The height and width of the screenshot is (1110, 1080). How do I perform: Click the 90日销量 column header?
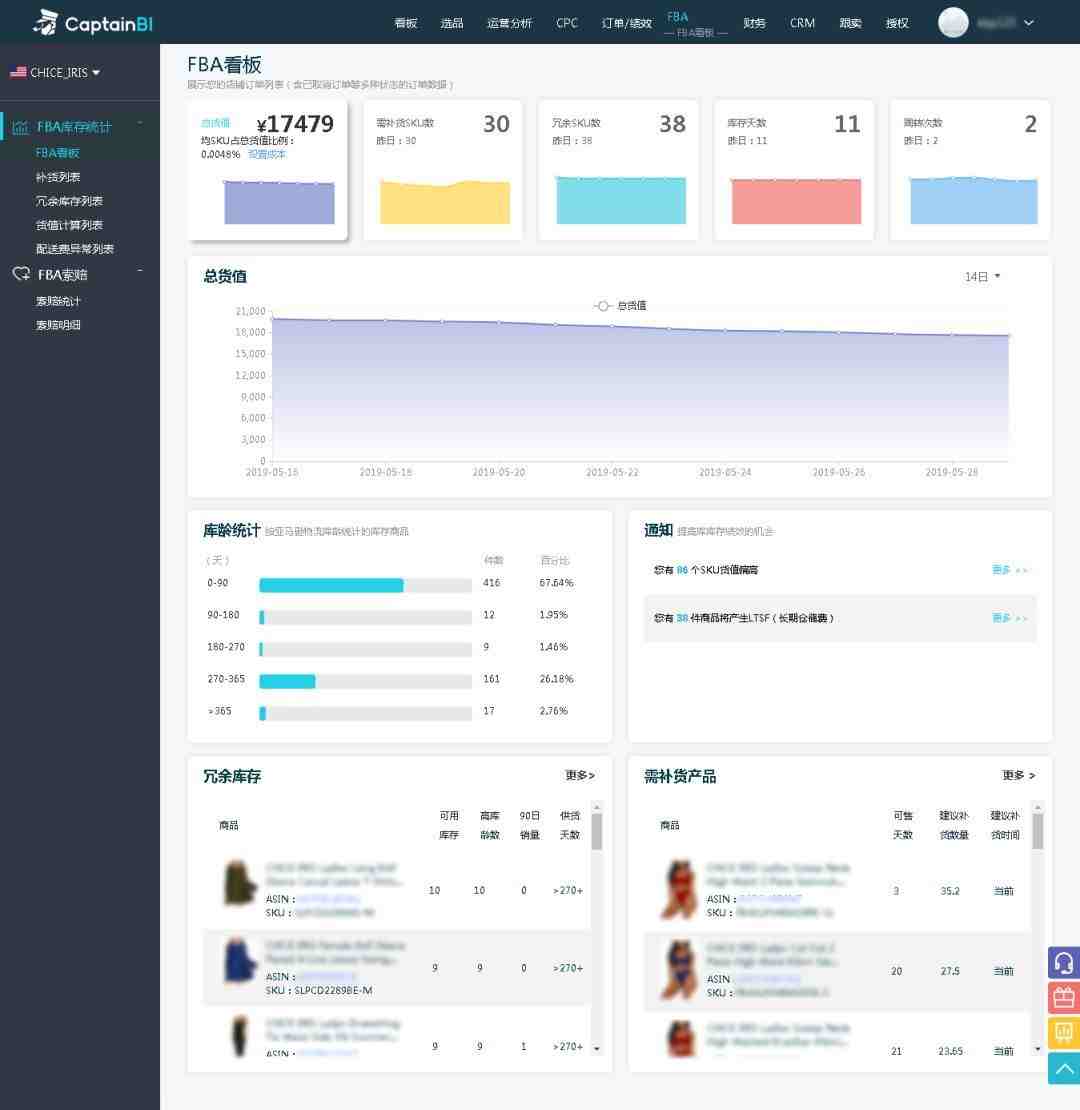[x=529, y=825]
